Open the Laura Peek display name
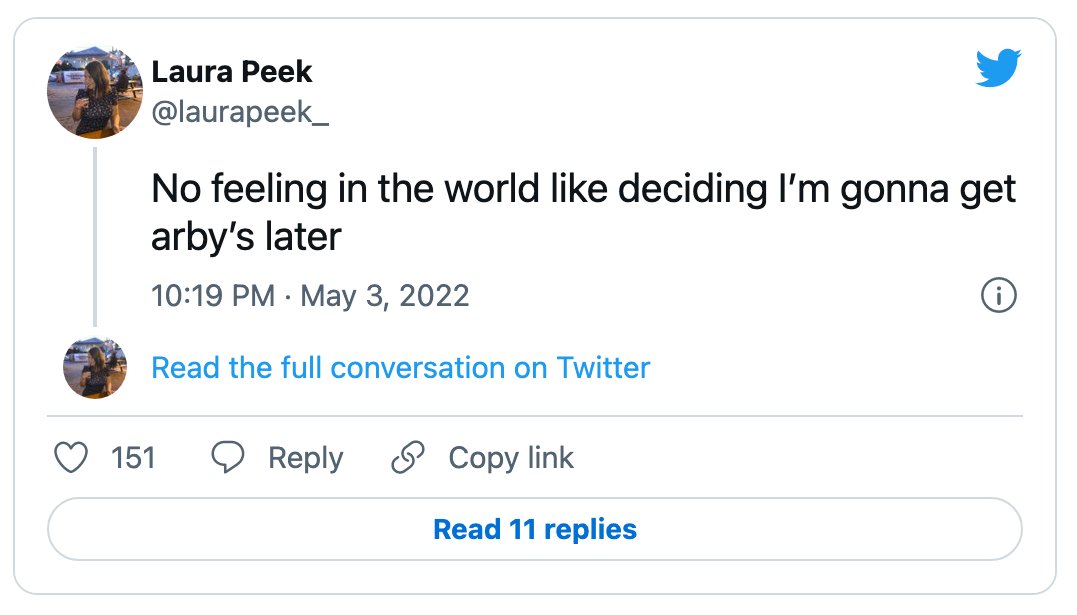The width and height of the screenshot is (1077, 615). pos(231,71)
